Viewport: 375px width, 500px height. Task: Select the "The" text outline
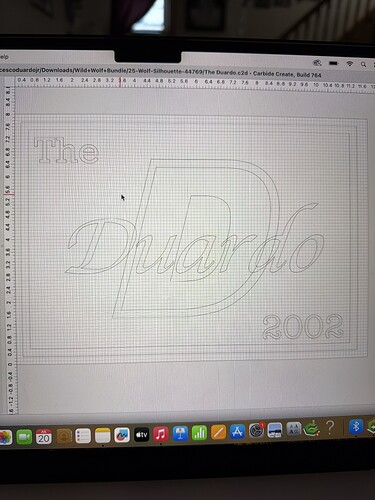click(67, 151)
